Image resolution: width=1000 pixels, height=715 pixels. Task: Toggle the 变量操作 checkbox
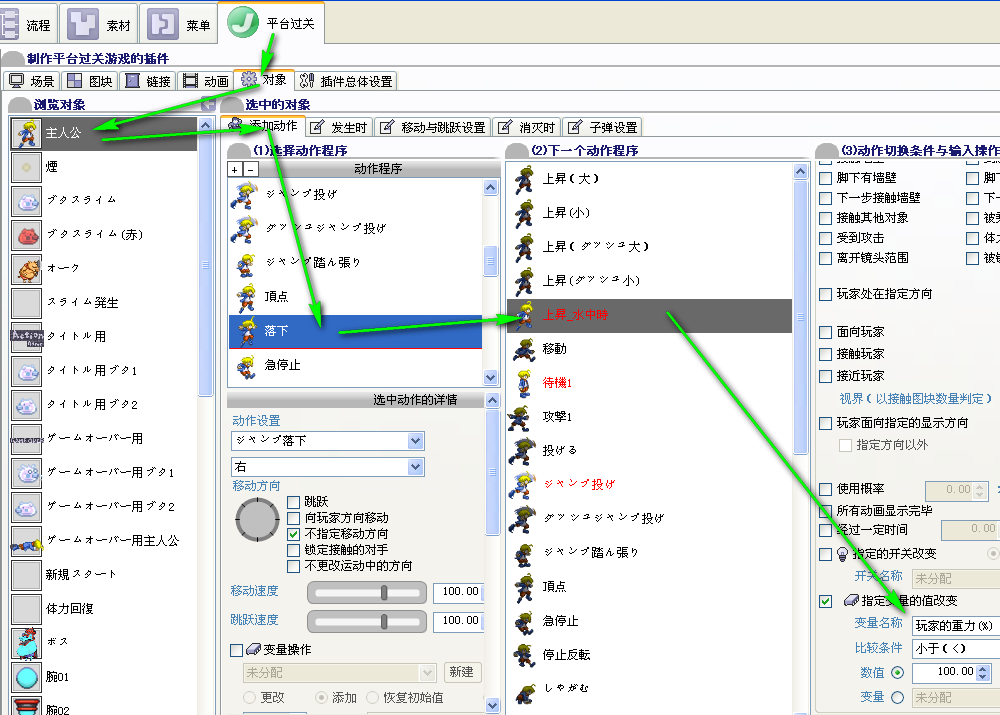tap(236, 650)
